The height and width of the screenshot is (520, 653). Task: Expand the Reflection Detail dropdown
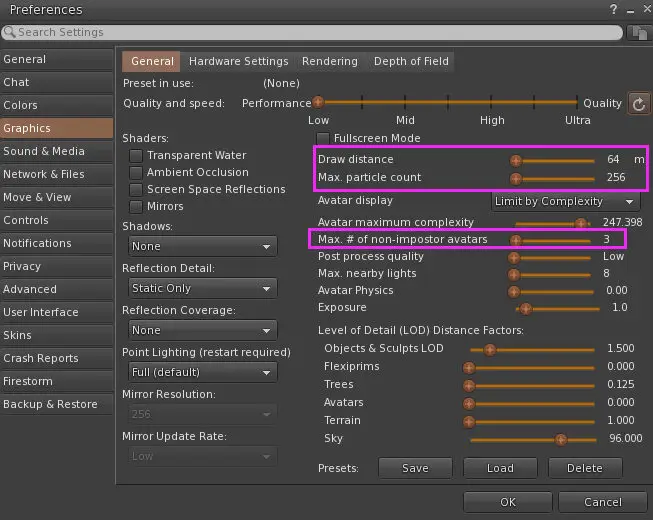pyautogui.click(x=202, y=288)
